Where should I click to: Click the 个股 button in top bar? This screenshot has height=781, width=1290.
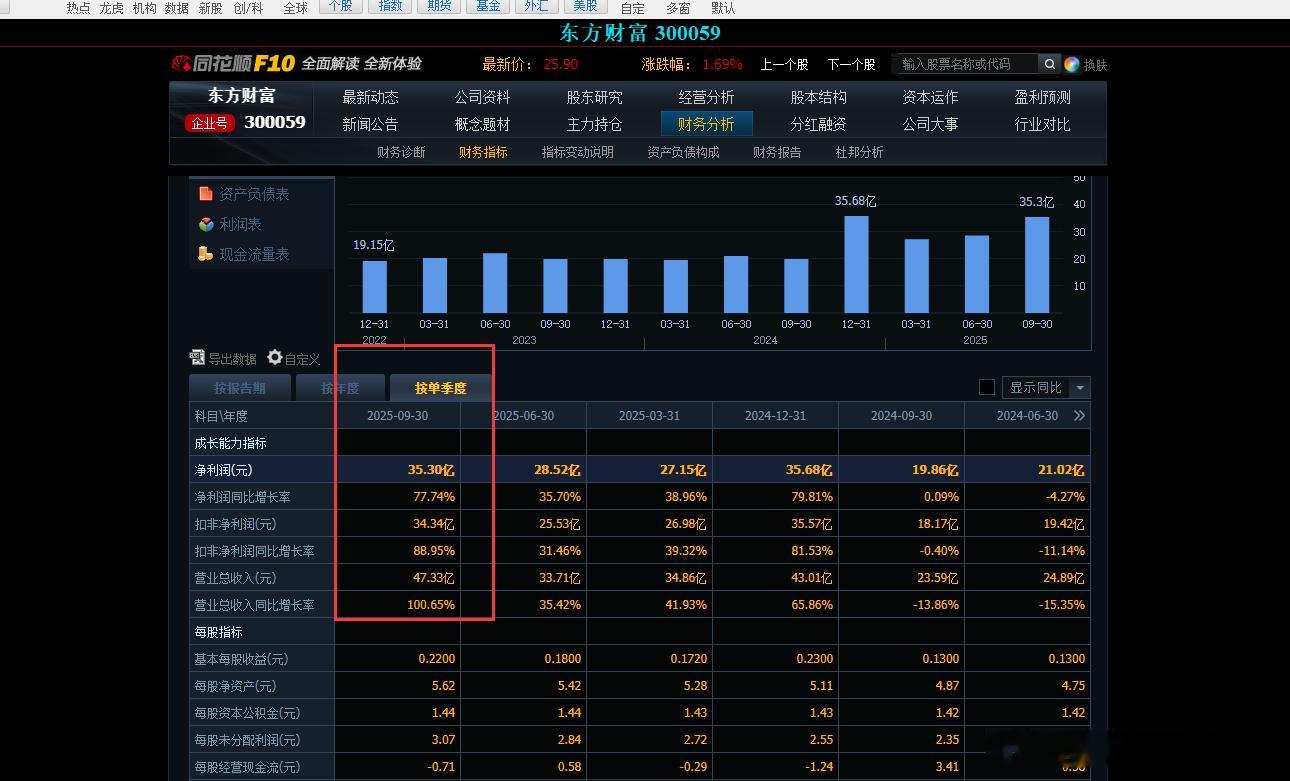pyautogui.click(x=340, y=6)
